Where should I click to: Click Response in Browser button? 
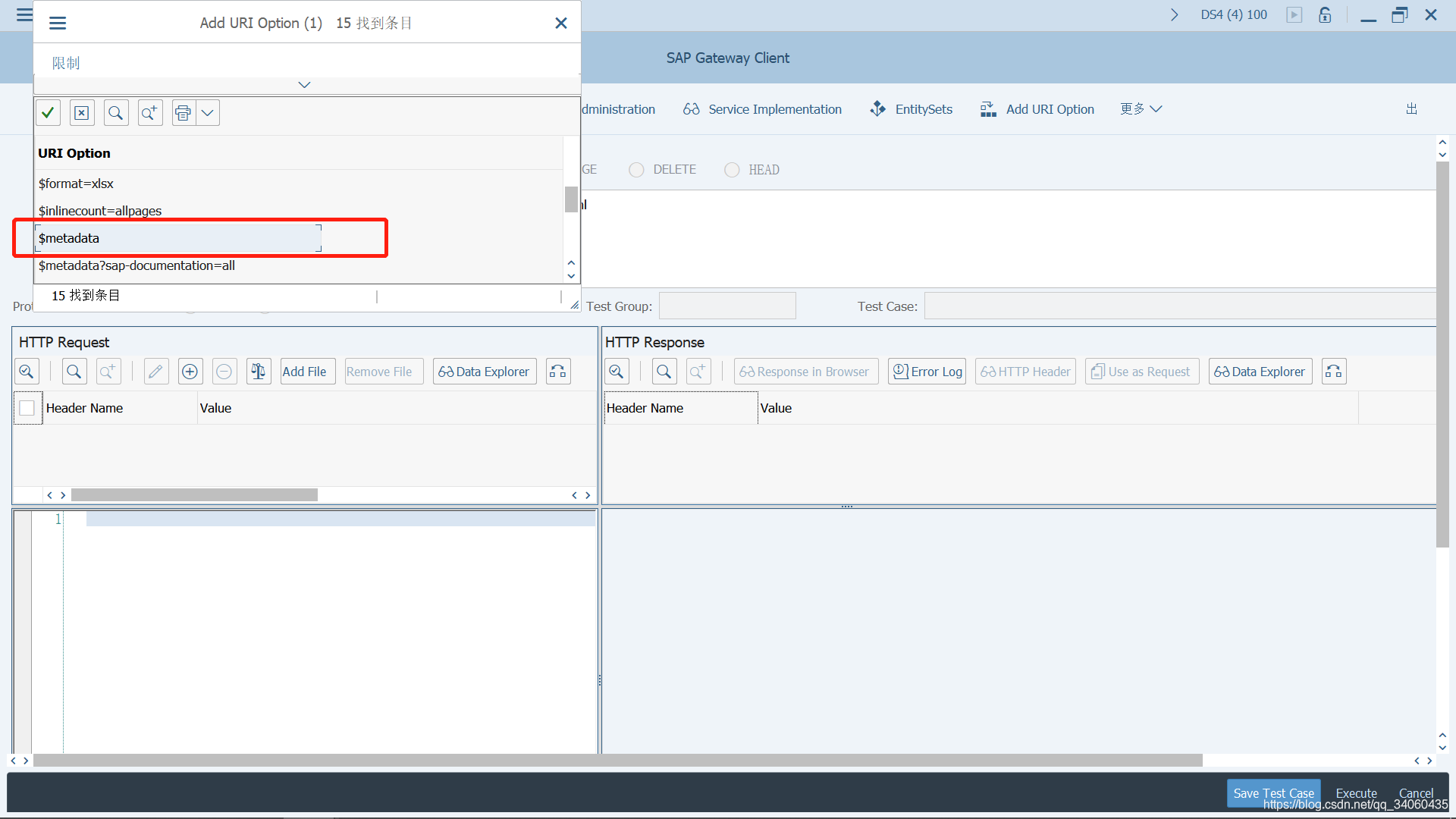(x=806, y=372)
